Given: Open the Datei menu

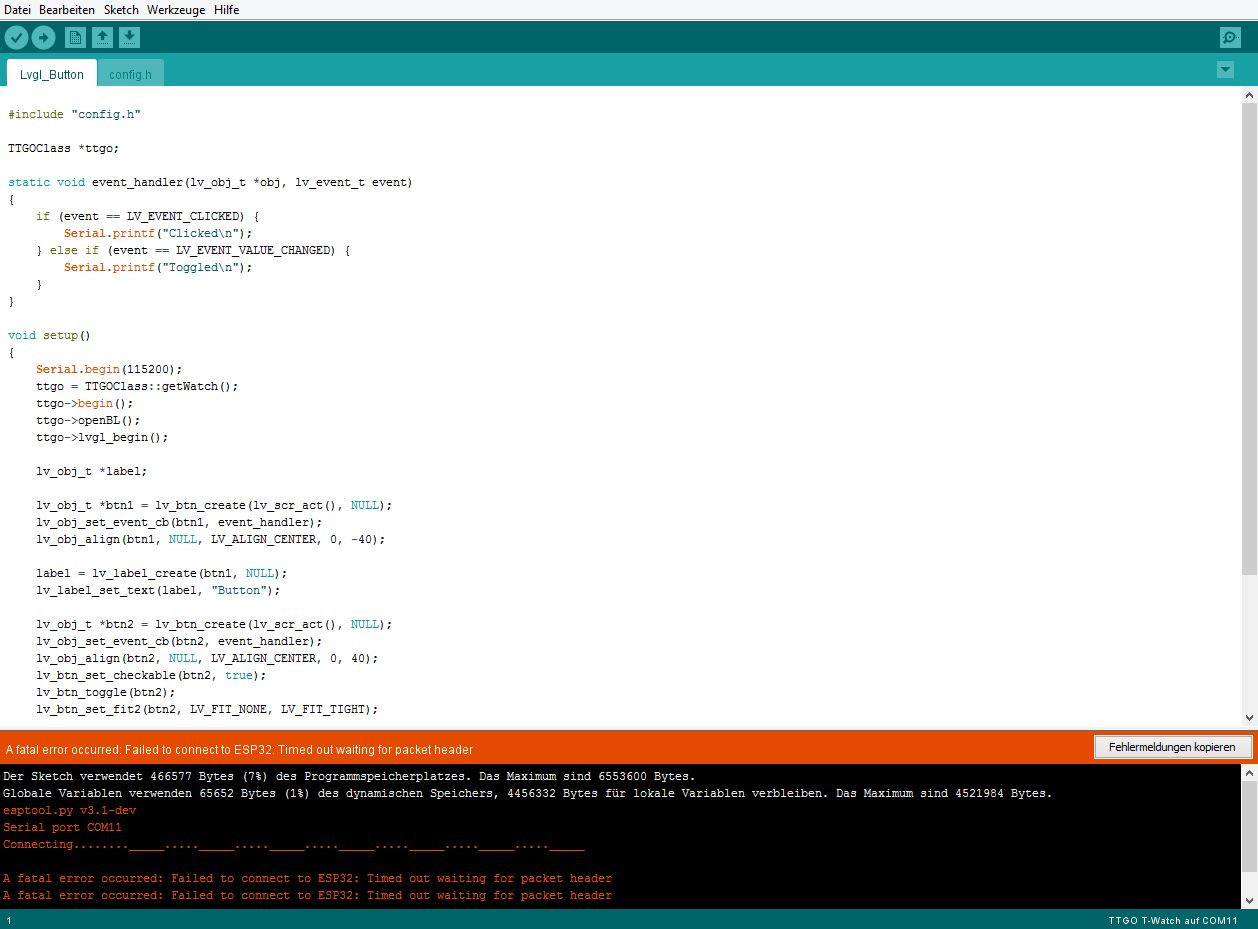Looking at the screenshot, I should point(18,10).
